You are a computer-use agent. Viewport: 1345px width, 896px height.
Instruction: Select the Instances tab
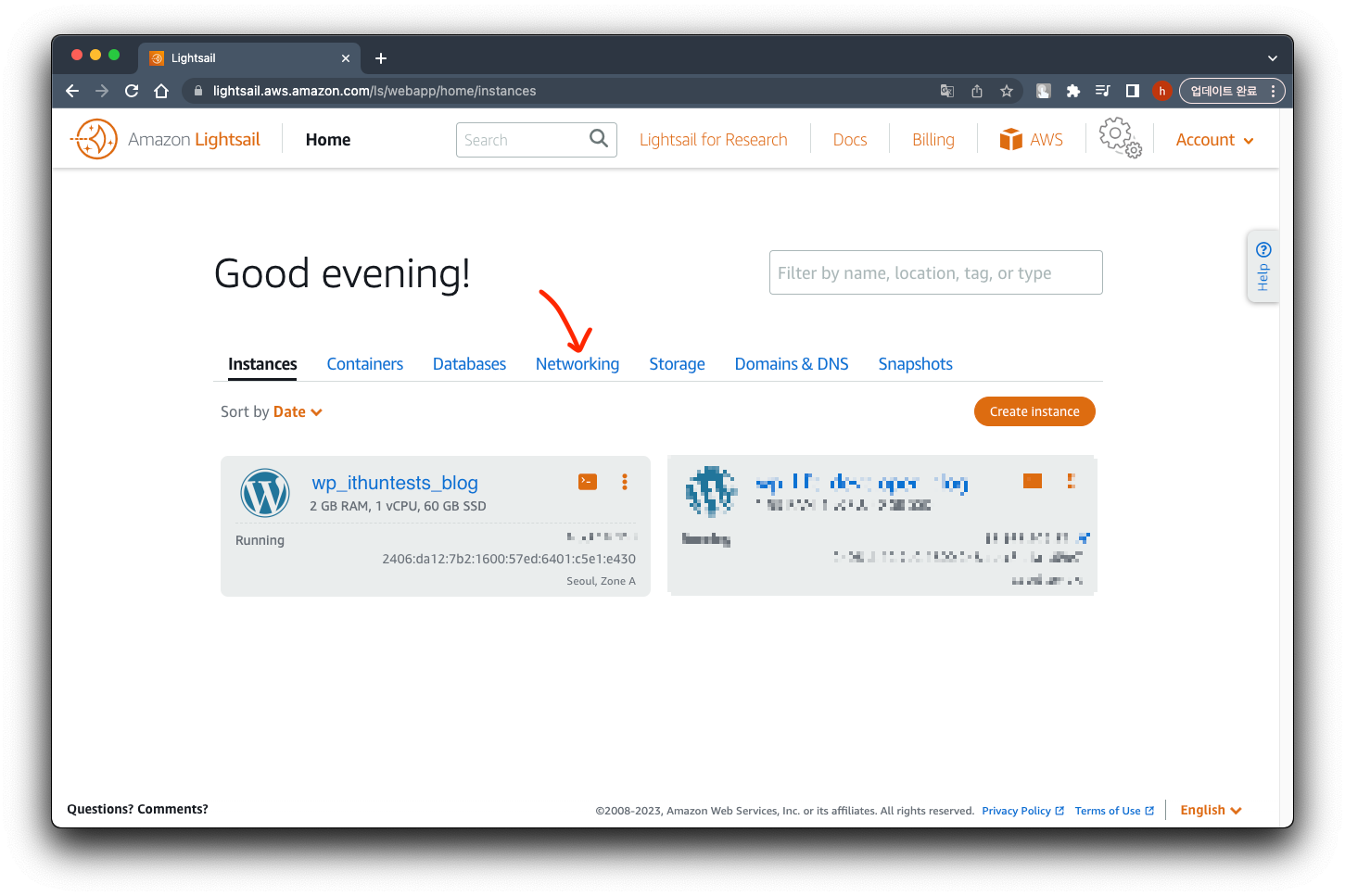click(262, 364)
